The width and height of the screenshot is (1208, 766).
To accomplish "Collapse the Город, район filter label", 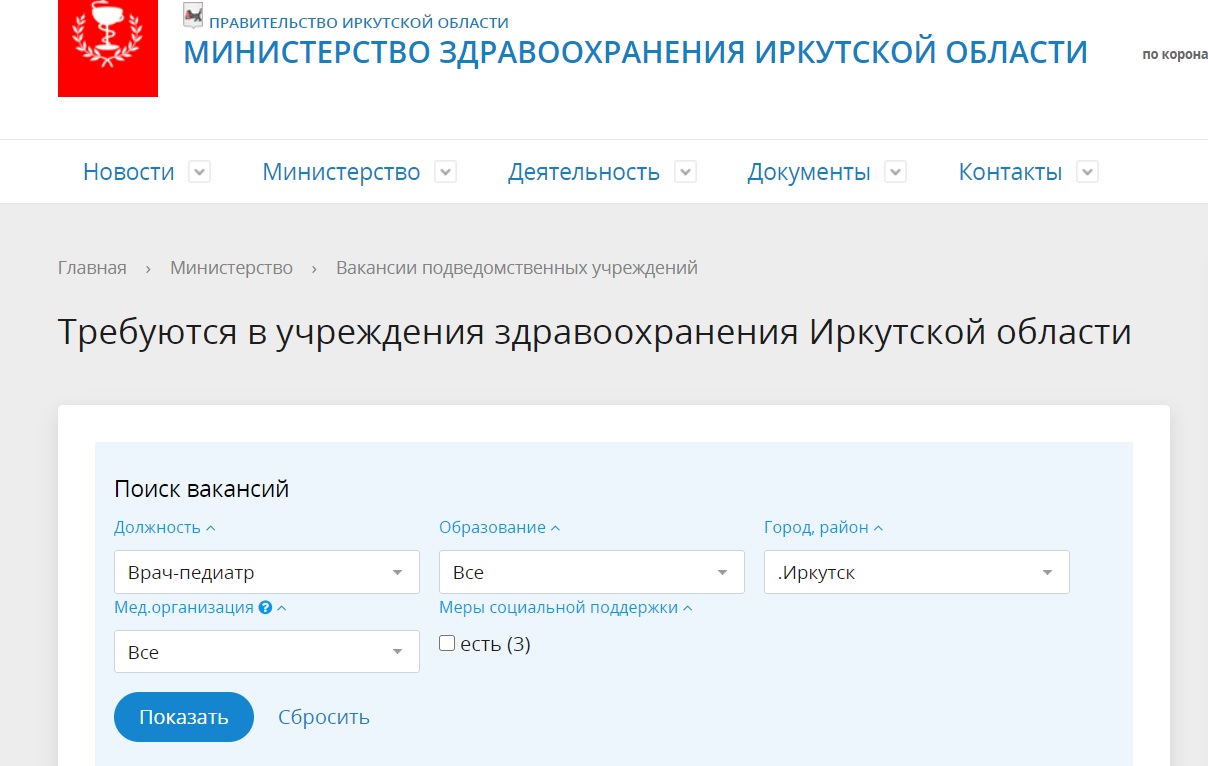I will (824, 527).
